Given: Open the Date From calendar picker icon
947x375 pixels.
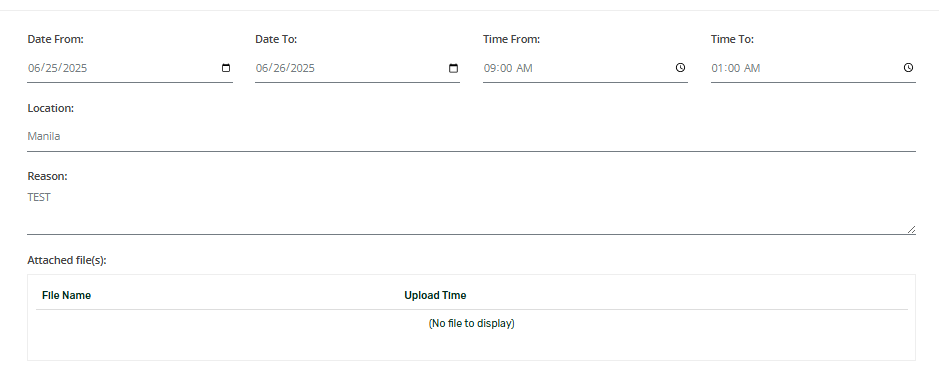Looking at the screenshot, I should tap(226, 68).
